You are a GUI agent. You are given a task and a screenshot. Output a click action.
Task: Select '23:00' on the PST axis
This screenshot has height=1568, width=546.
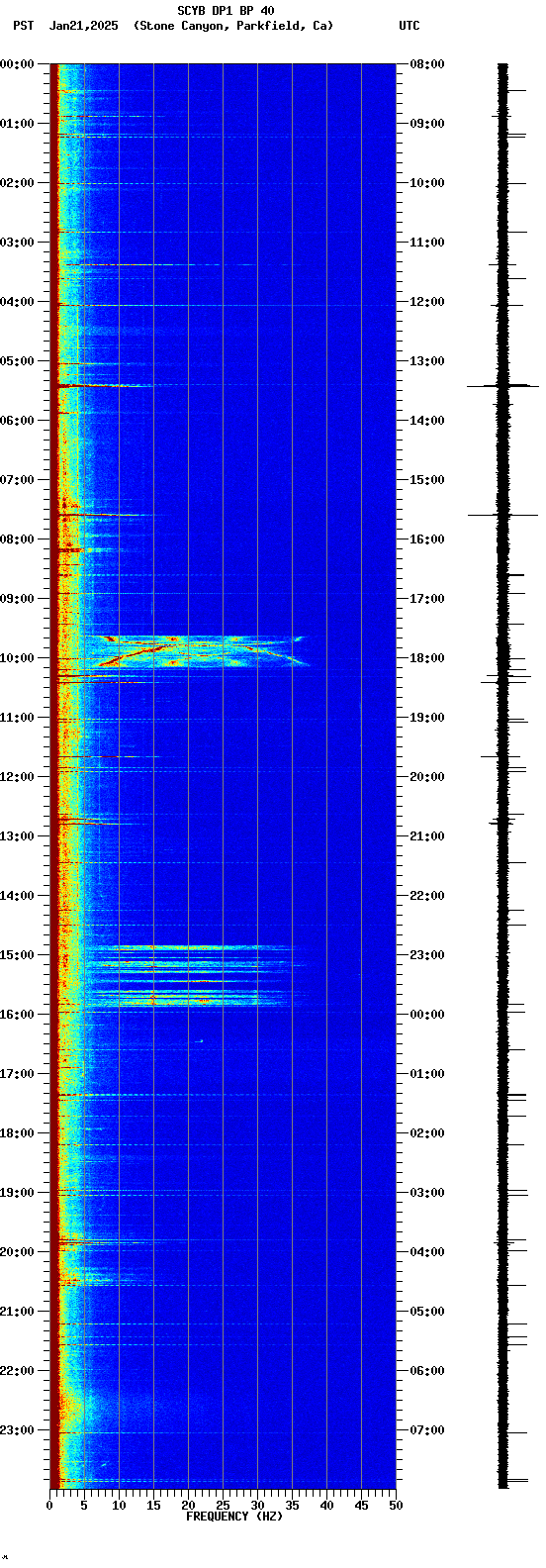(17, 1430)
